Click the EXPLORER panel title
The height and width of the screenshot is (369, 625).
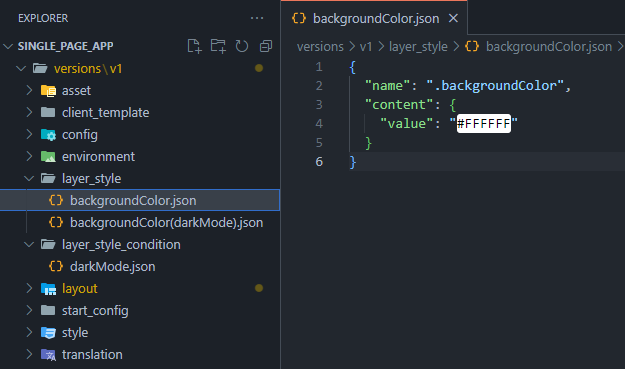(43, 18)
